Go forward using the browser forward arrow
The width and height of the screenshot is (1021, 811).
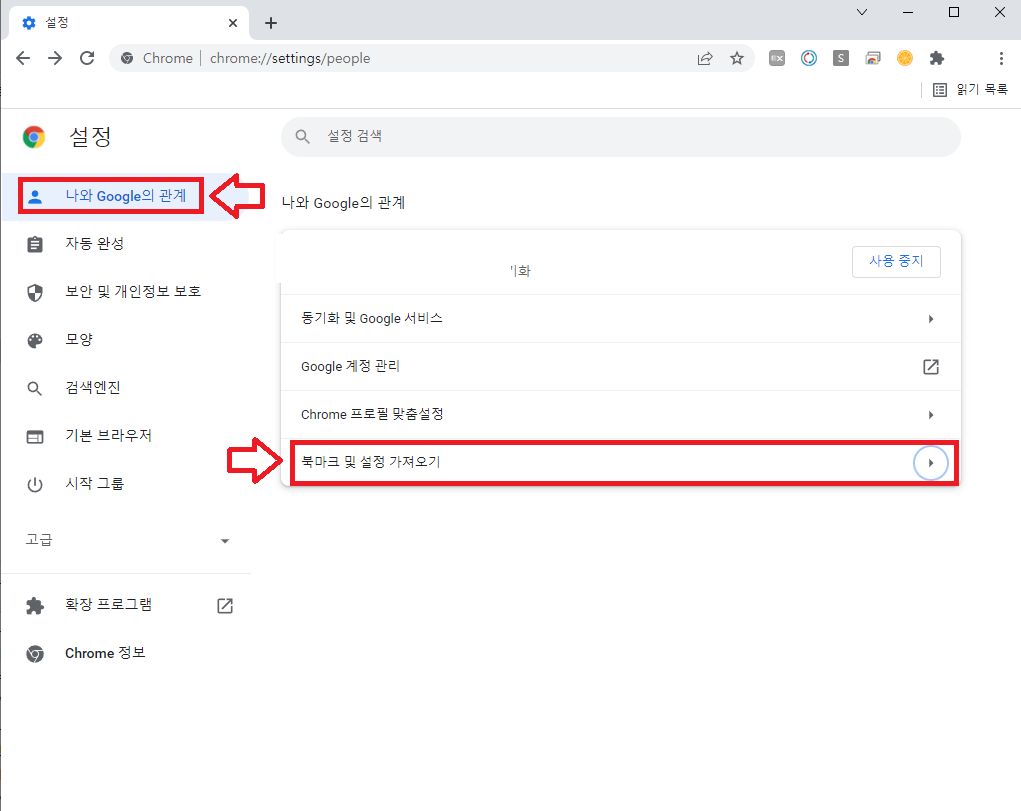coord(55,58)
